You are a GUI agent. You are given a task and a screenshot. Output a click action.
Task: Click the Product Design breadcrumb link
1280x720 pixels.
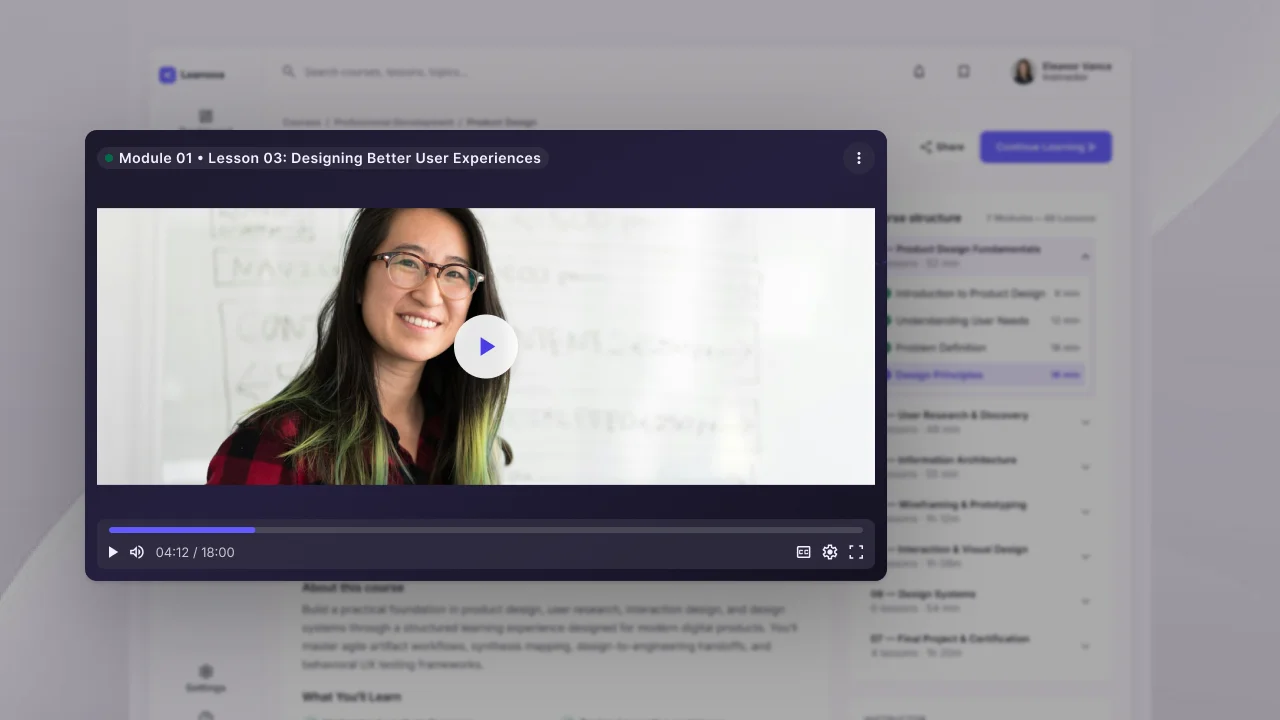click(502, 122)
